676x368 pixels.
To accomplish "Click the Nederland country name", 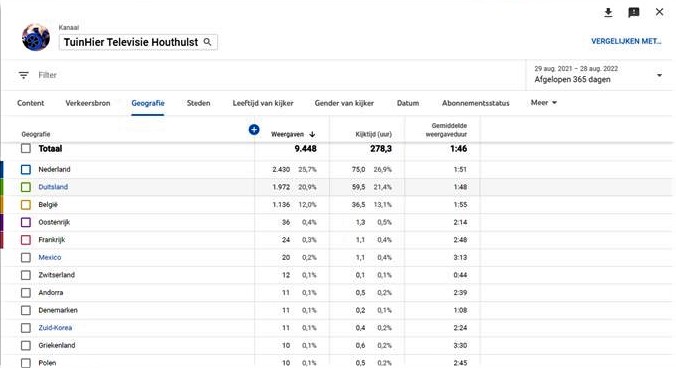I will click(54, 169).
